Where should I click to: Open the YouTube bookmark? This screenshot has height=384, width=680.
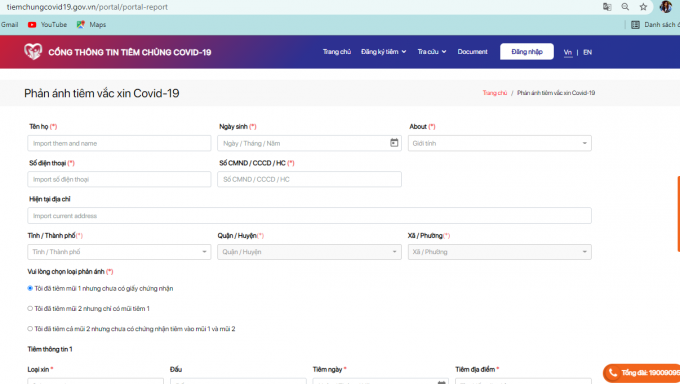[47, 25]
